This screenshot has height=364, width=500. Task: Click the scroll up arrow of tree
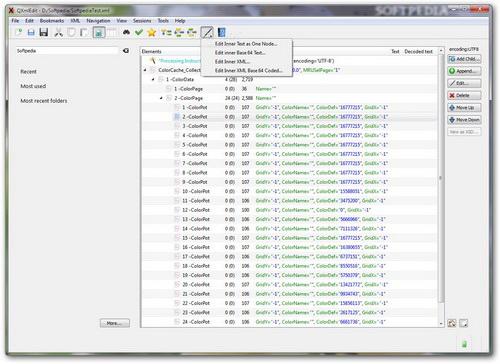point(441,51)
